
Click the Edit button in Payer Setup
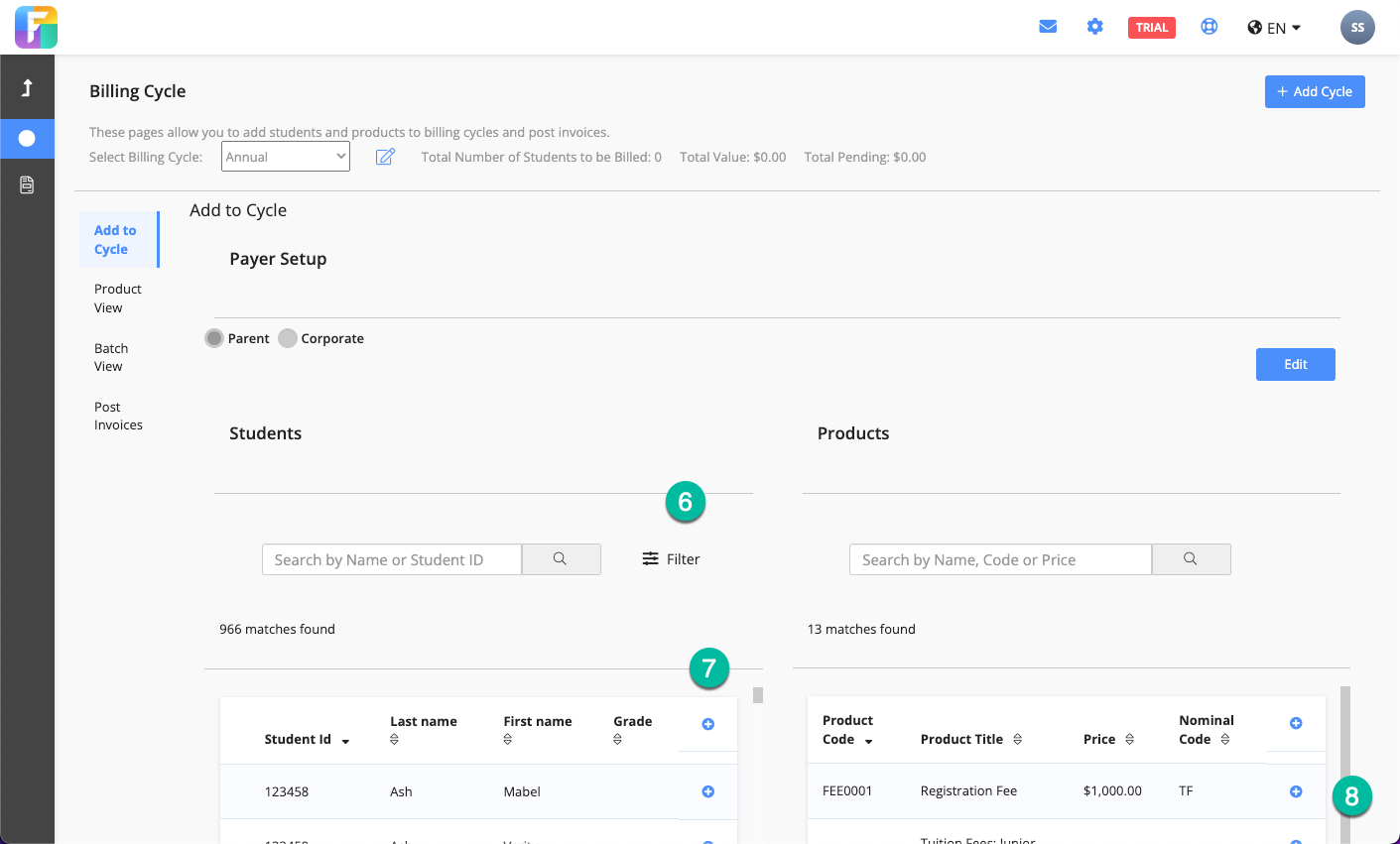coord(1295,364)
